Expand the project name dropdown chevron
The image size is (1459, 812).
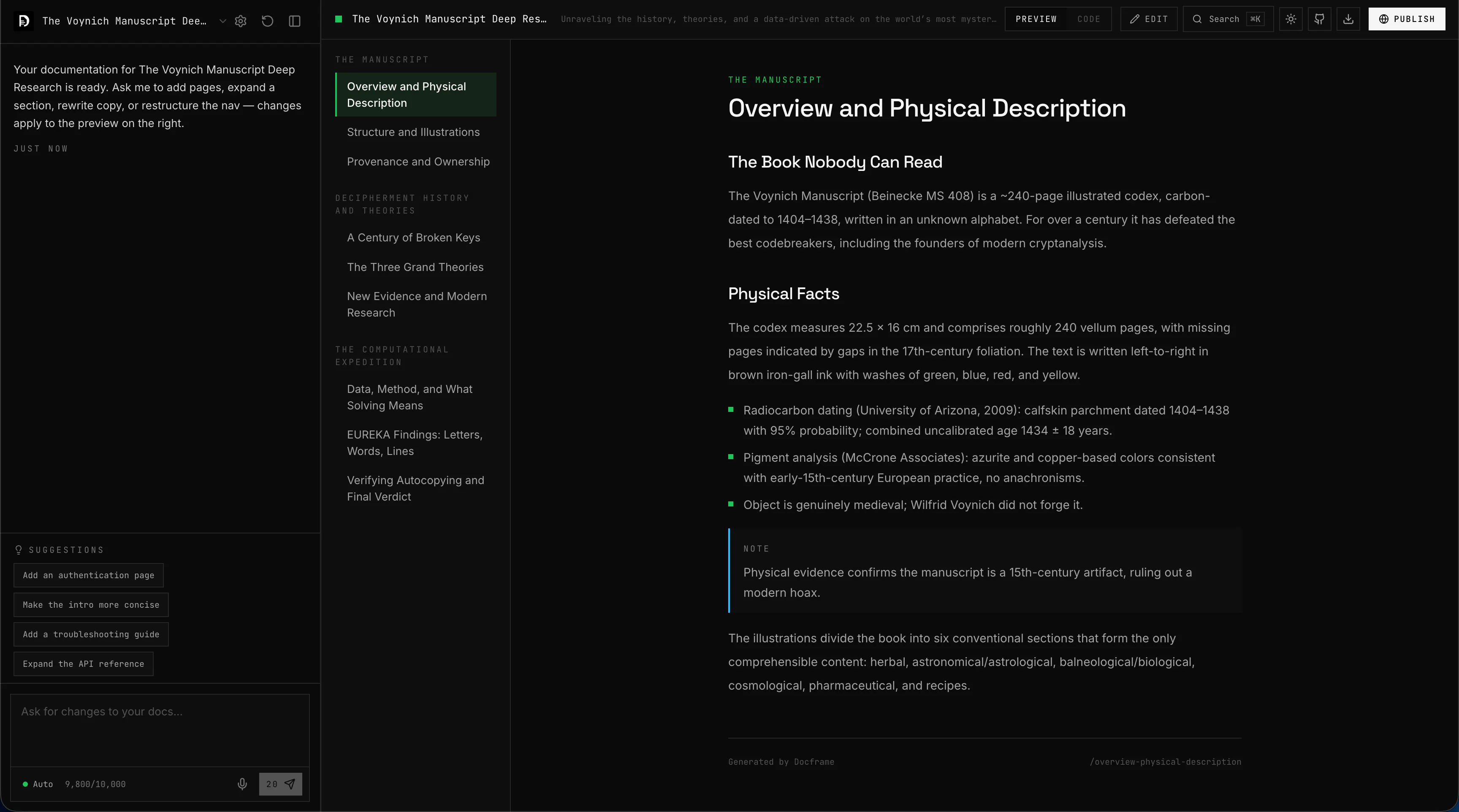tap(222, 21)
